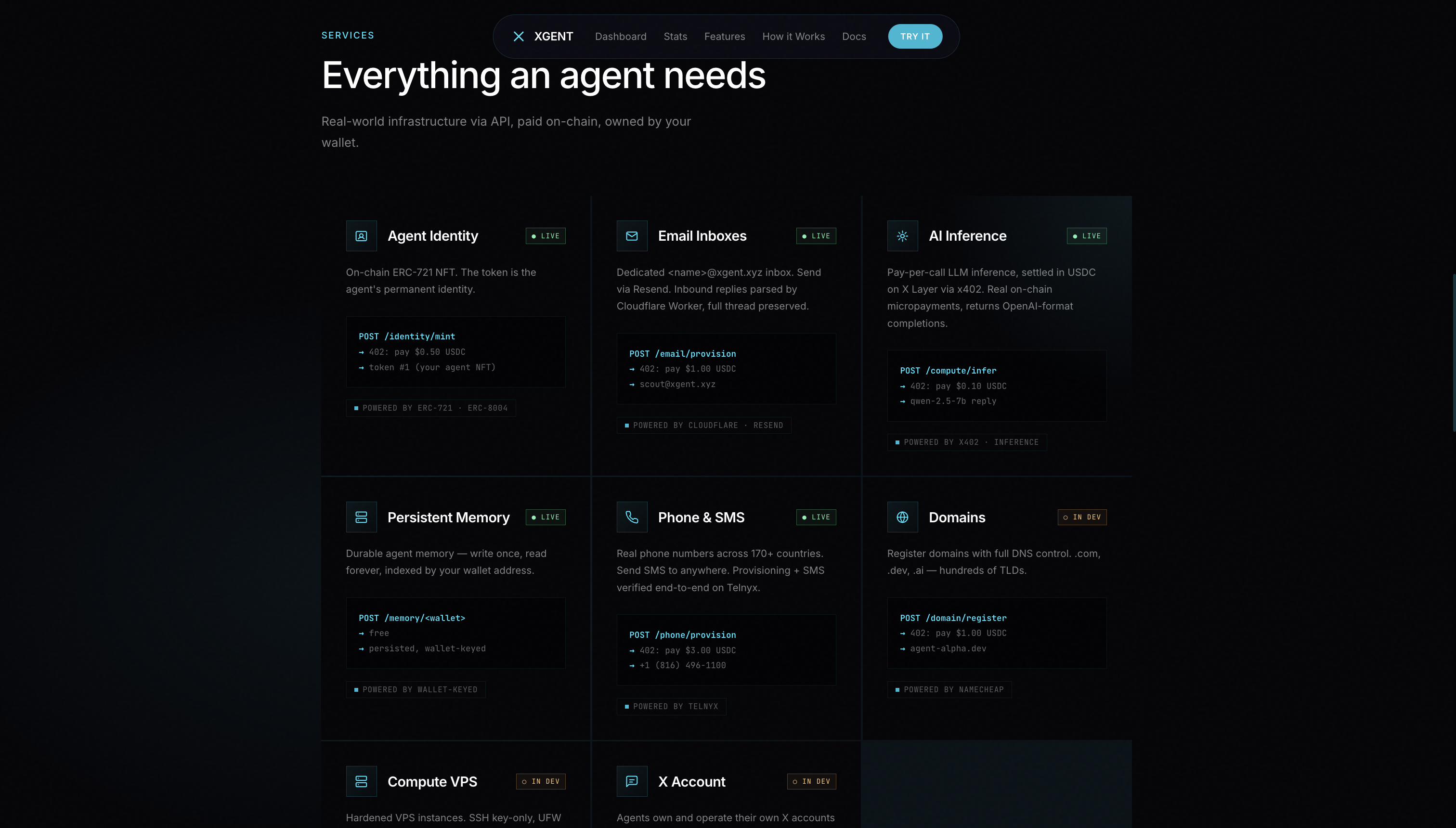Image resolution: width=1456 pixels, height=828 pixels.
Task: Click the LIVE badge on Email Inboxes
Action: (816, 236)
